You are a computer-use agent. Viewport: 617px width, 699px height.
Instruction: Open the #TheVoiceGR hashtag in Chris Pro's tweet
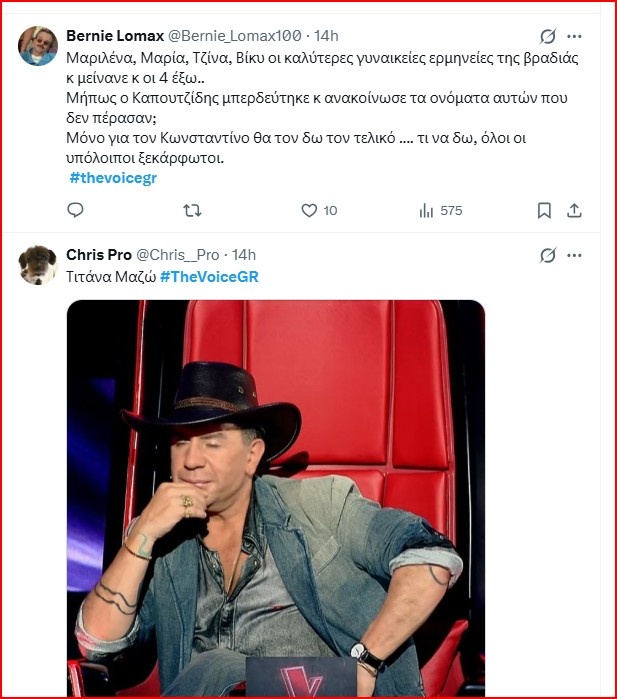(x=209, y=277)
